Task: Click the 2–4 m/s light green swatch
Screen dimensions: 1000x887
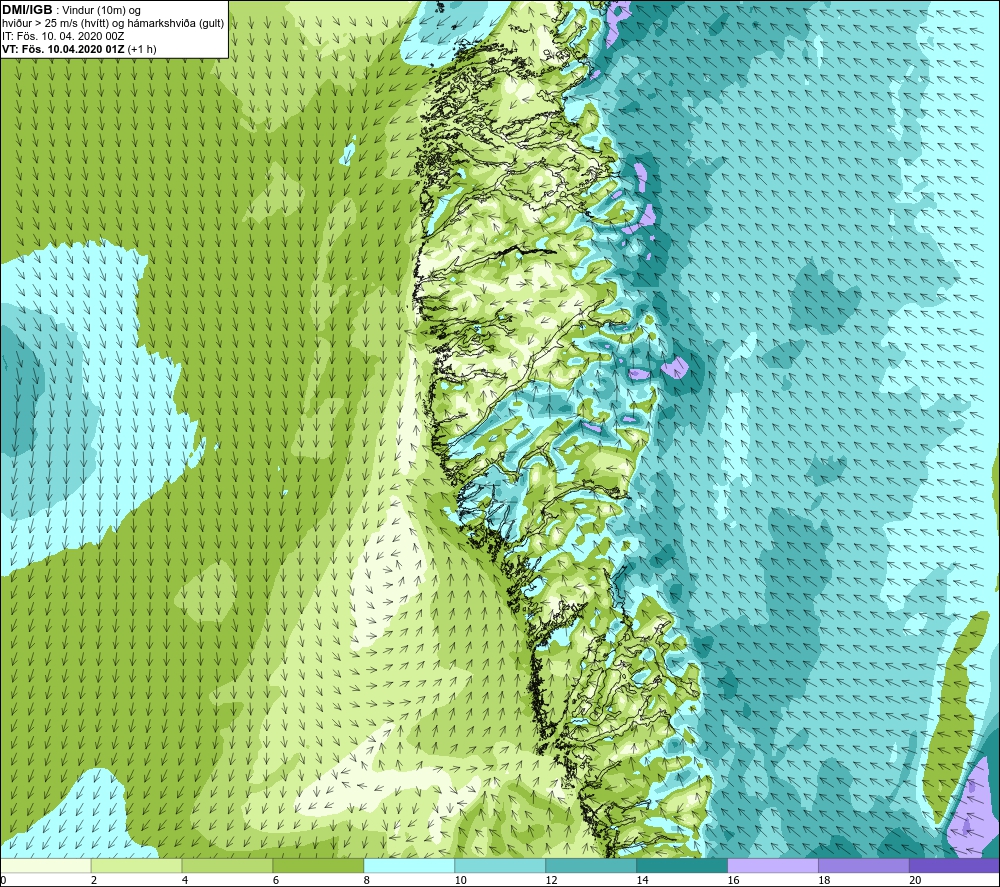Action: (136, 865)
